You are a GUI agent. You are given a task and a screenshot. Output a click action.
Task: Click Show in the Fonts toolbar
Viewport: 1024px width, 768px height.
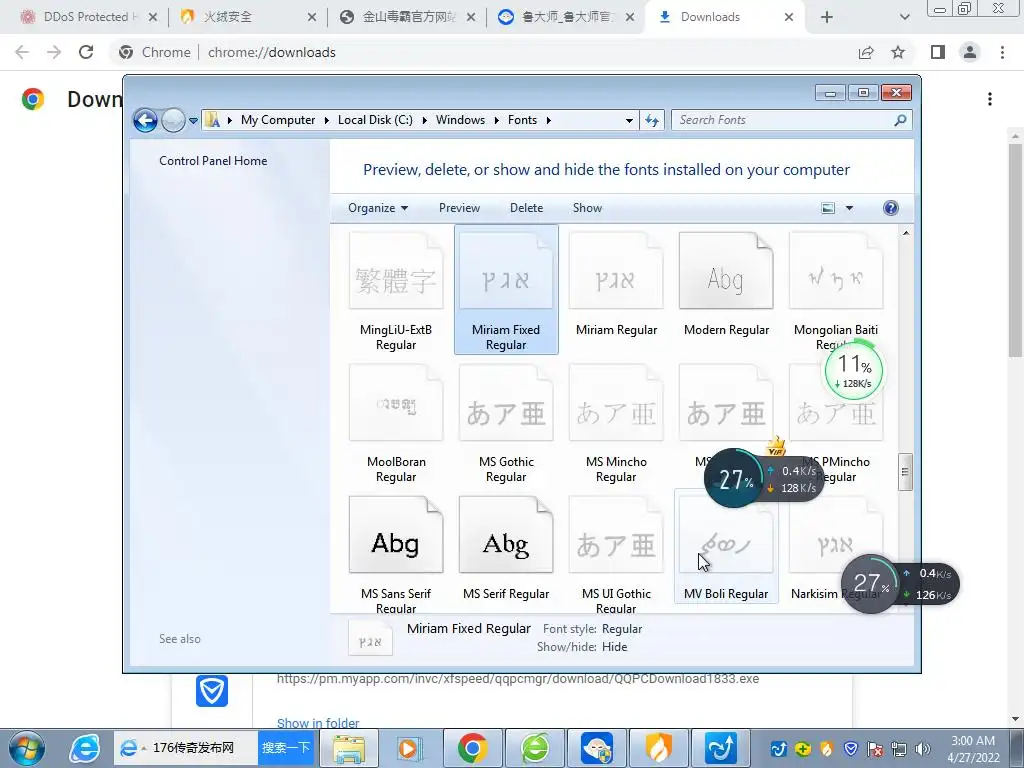(x=587, y=208)
